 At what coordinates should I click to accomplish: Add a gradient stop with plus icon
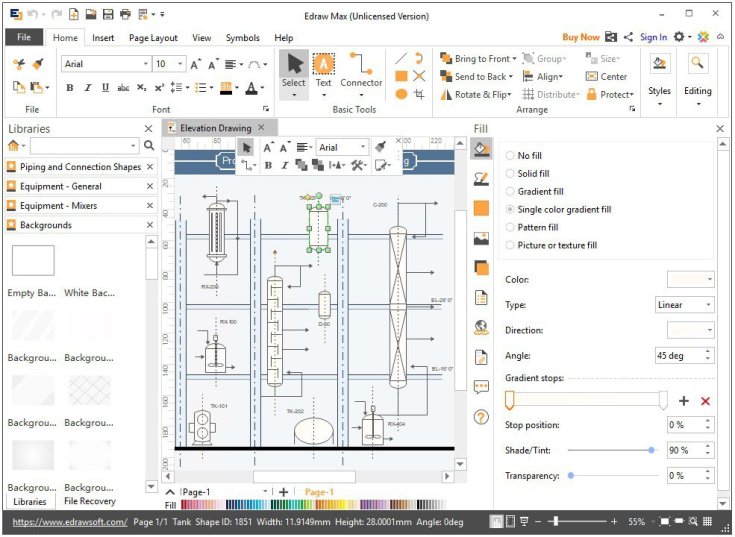tap(684, 401)
